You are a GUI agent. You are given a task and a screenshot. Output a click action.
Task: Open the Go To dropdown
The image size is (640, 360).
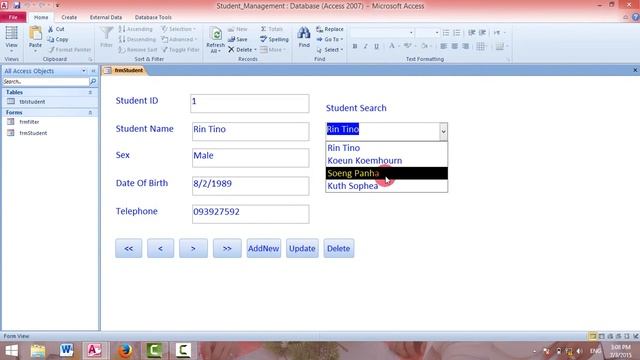click(330, 39)
